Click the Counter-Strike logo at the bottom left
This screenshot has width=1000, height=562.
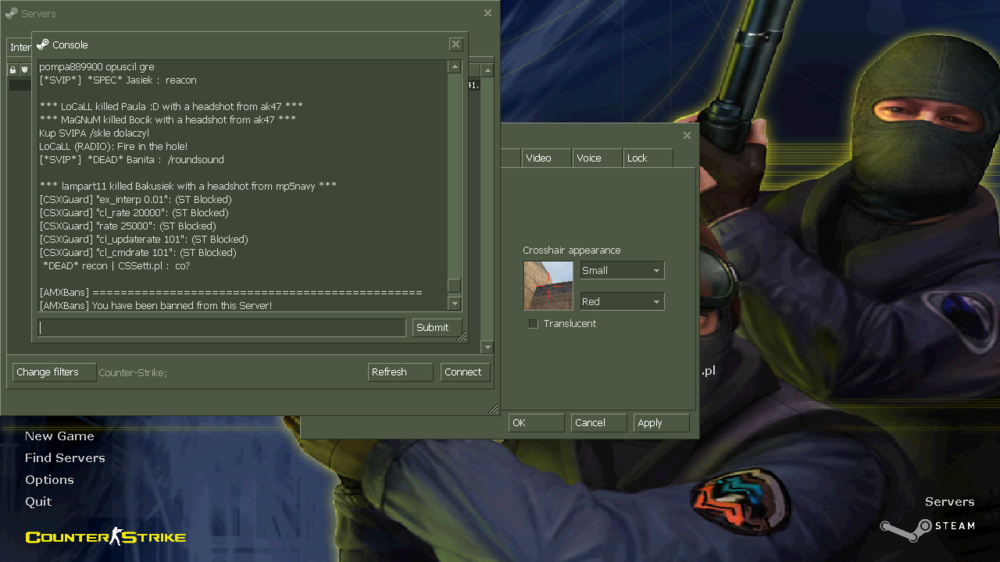106,536
